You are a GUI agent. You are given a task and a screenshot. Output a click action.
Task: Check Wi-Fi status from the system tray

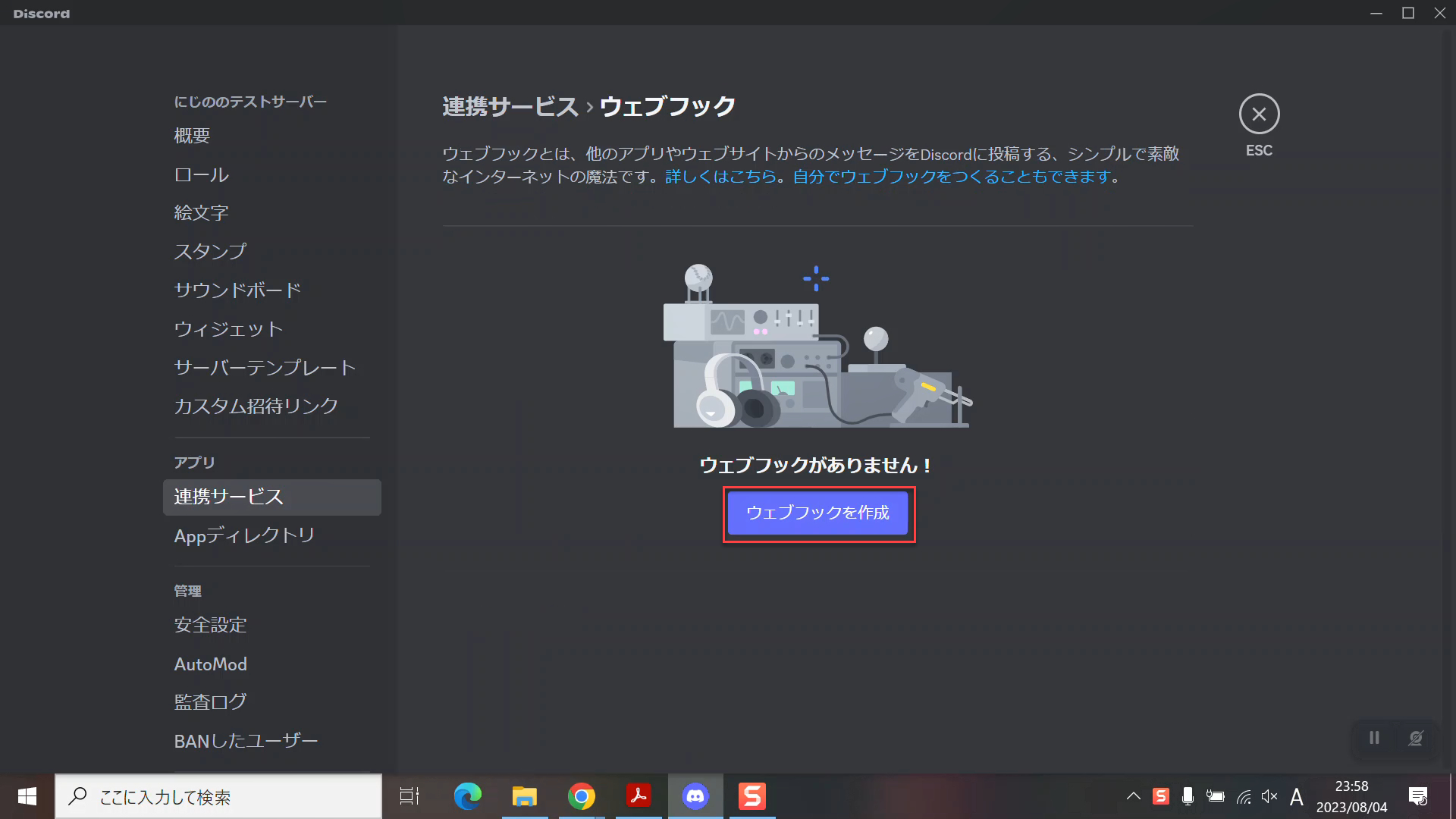(1244, 796)
